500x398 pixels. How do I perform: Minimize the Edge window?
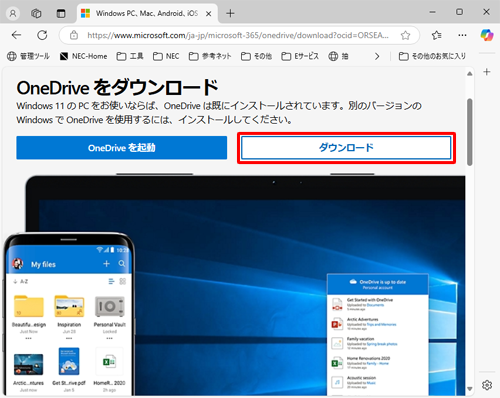coord(432,12)
